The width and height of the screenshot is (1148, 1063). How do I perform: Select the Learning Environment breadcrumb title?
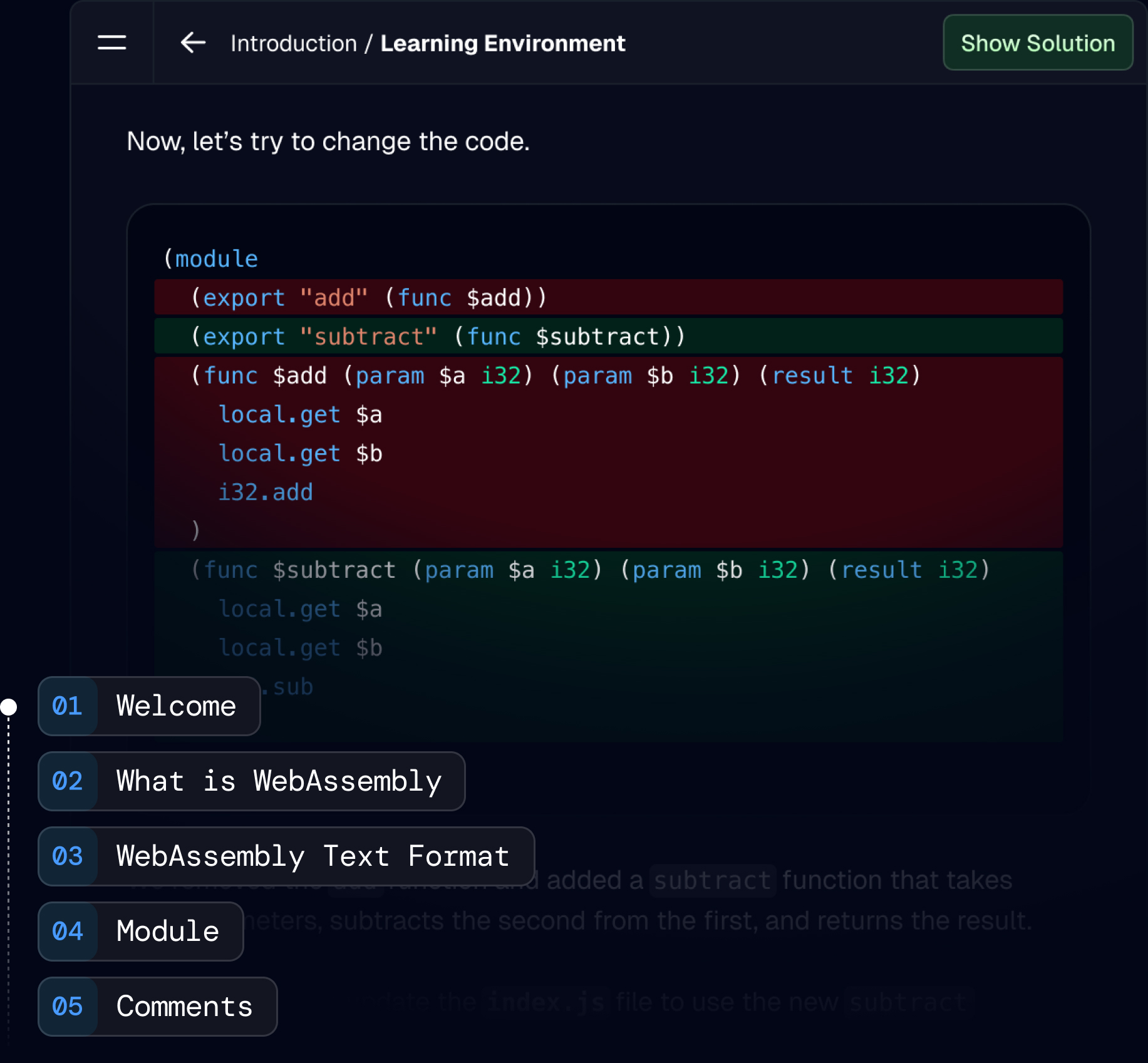coord(503,43)
